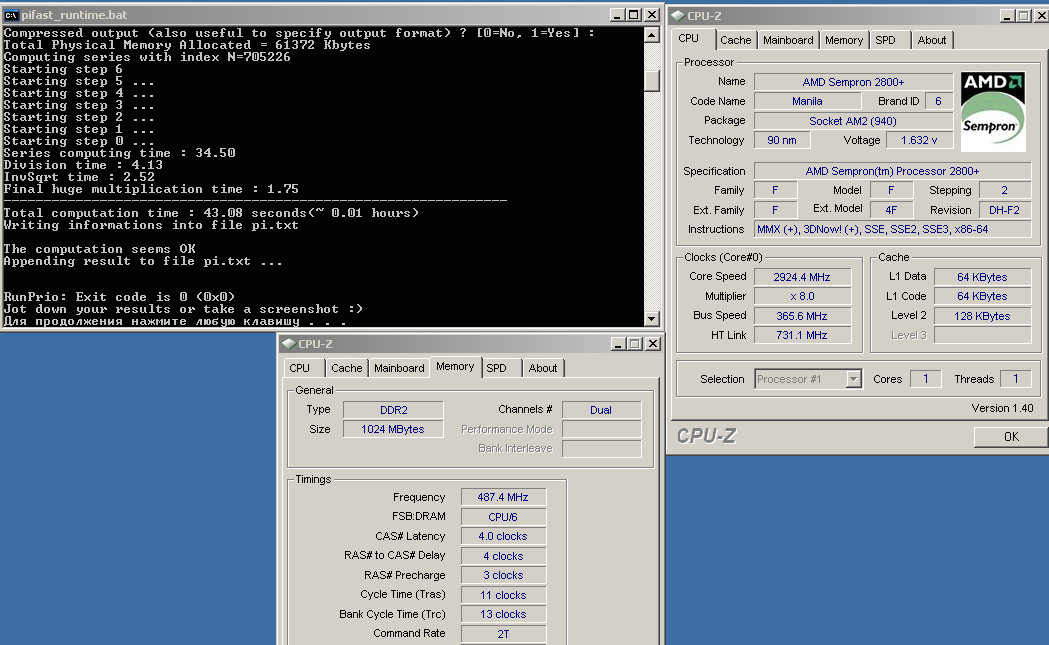
Task: Click the 'Total computation time : 43.08 seconds' line
Action: tap(211, 213)
